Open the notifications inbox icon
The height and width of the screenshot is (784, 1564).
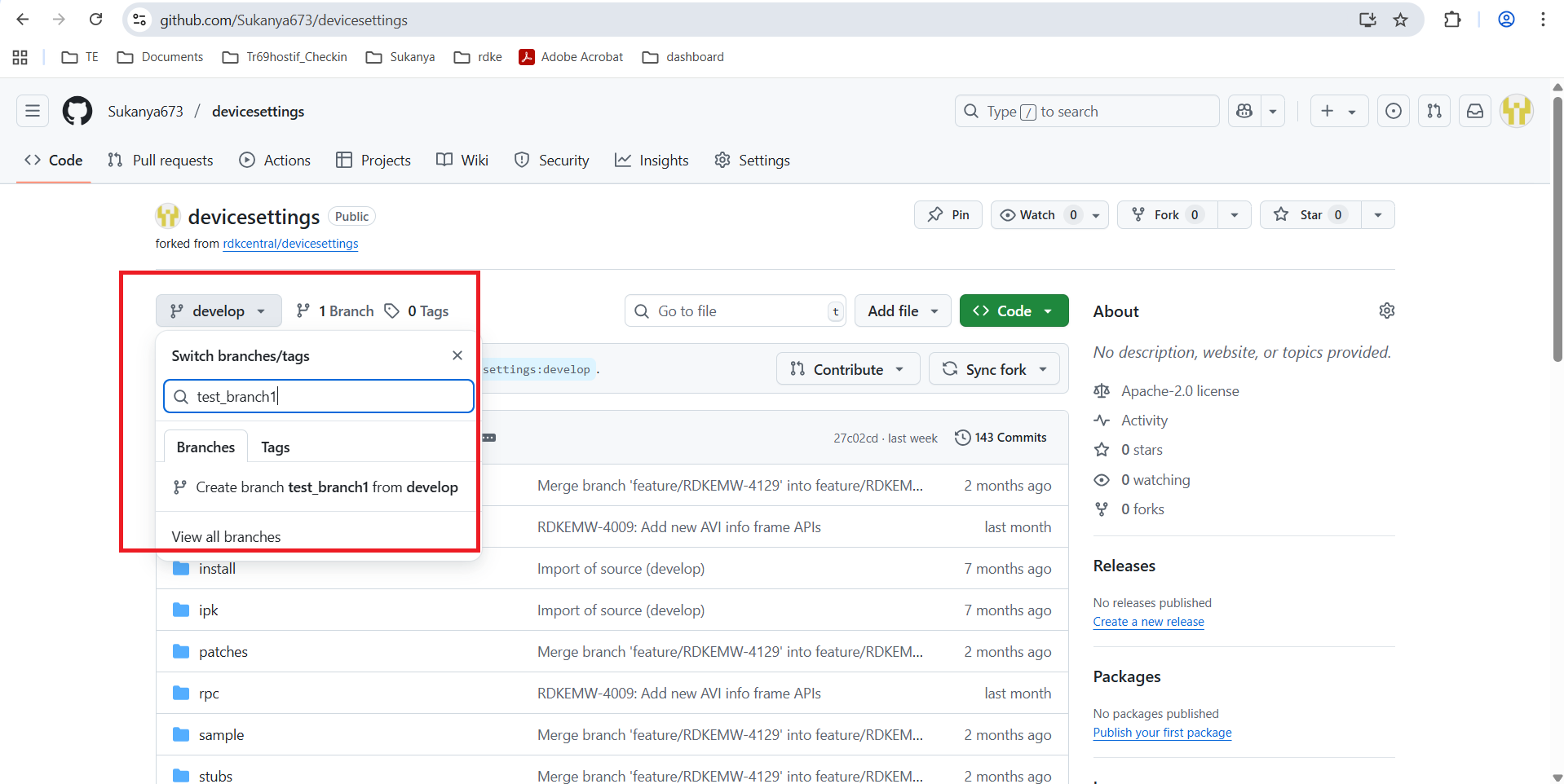pyautogui.click(x=1475, y=111)
